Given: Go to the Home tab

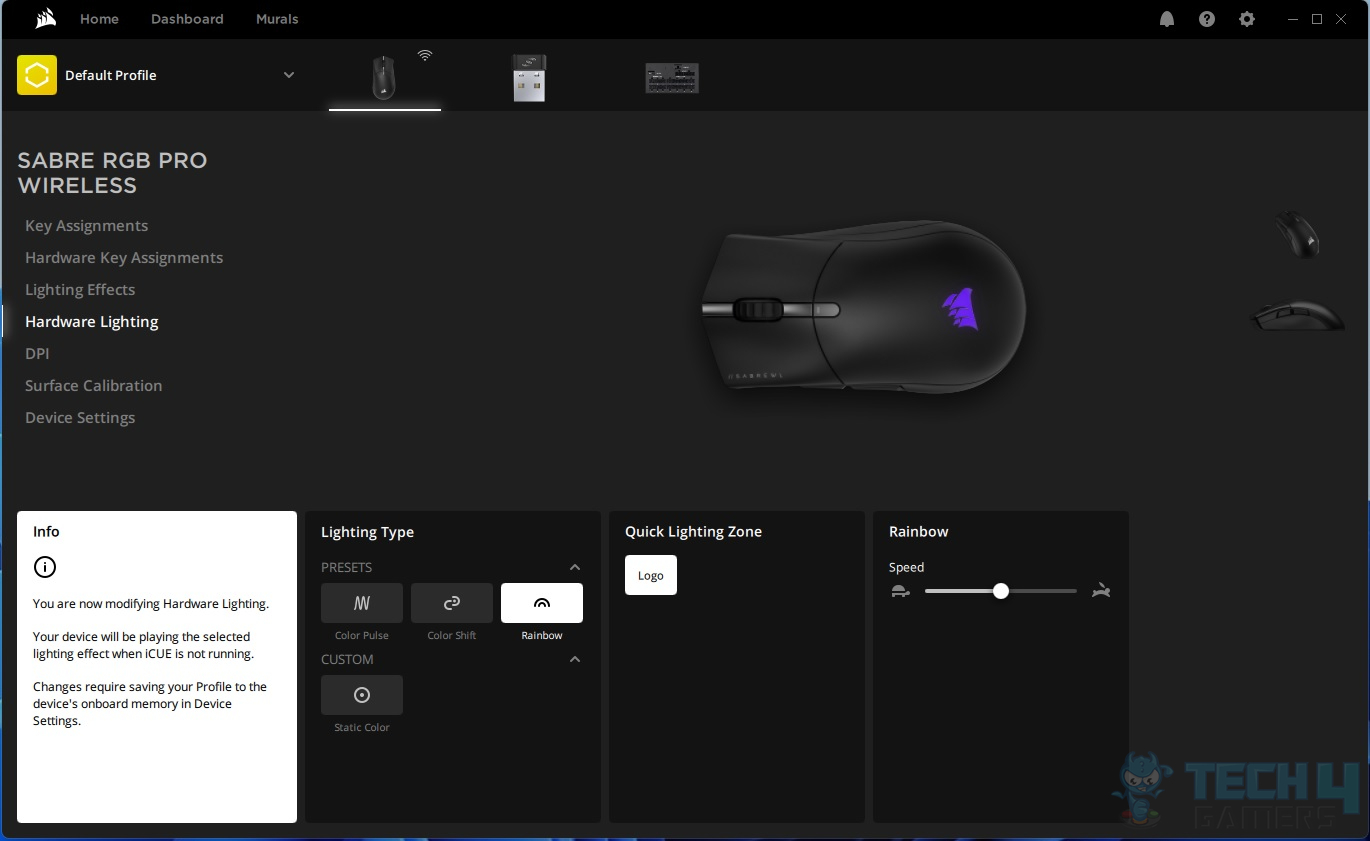Looking at the screenshot, I should point(99,19).
